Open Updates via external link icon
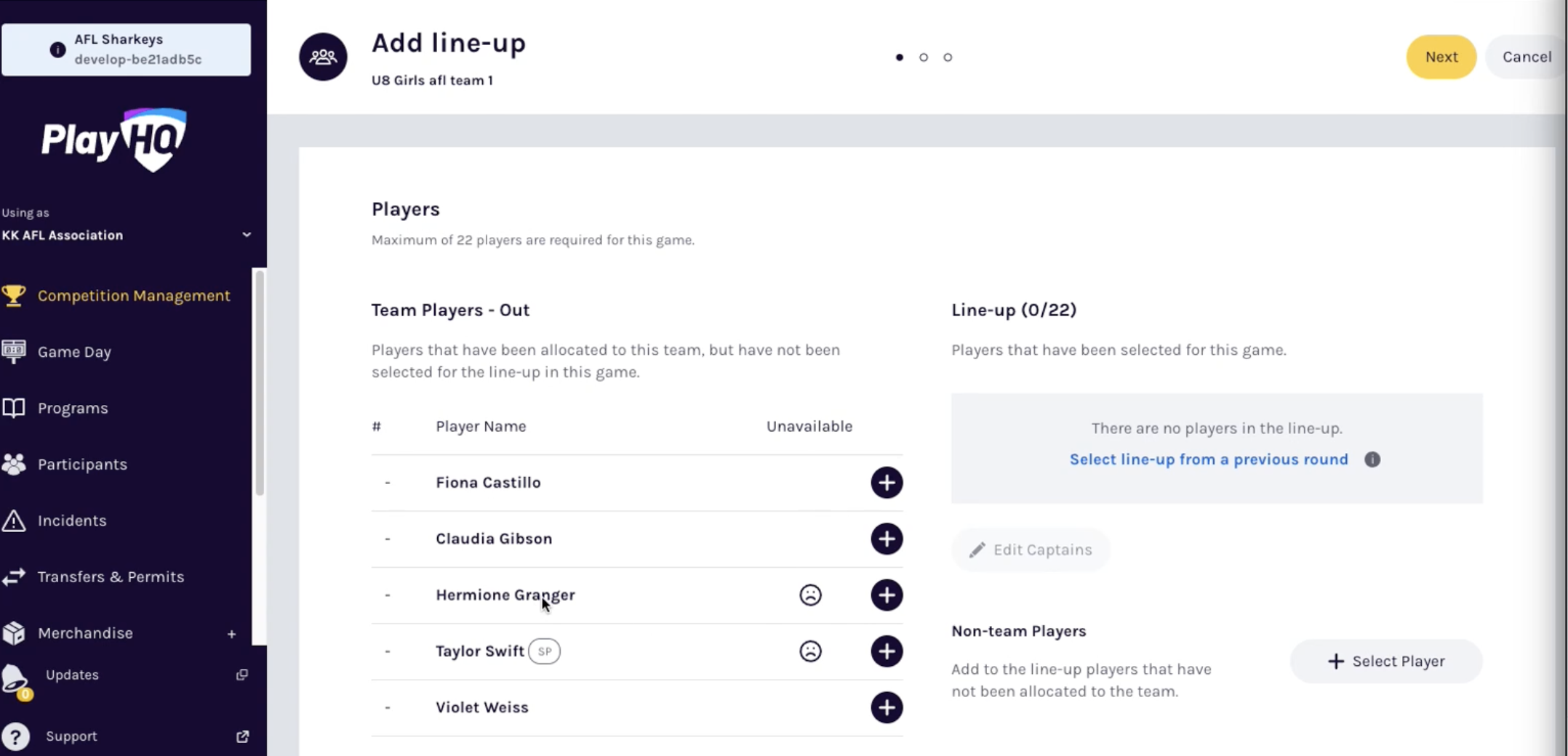Viewport: 1568px width, 756px height. 242,675
